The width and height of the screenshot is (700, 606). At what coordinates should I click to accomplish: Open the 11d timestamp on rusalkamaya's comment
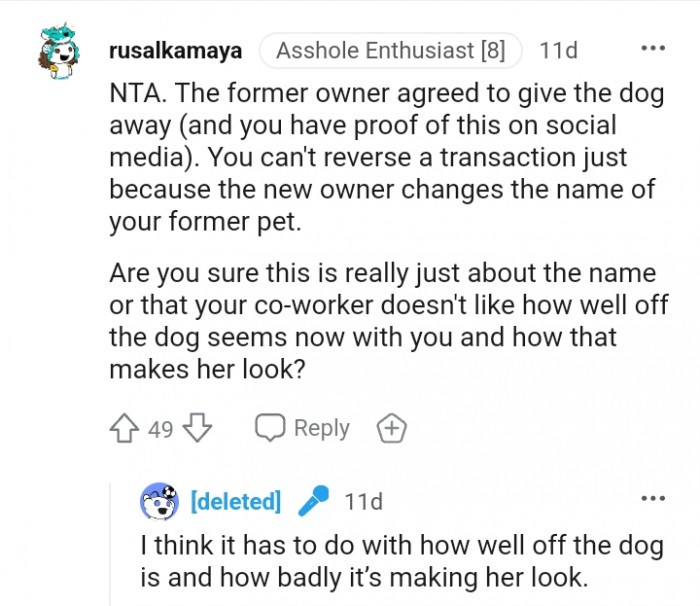[x=557, y=50]
